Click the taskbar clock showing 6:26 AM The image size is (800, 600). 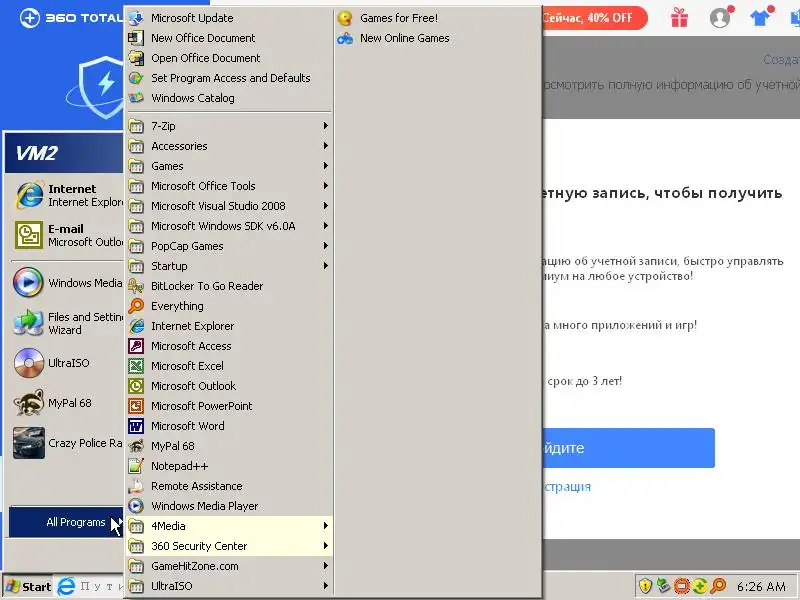click(x=761, y=586)
